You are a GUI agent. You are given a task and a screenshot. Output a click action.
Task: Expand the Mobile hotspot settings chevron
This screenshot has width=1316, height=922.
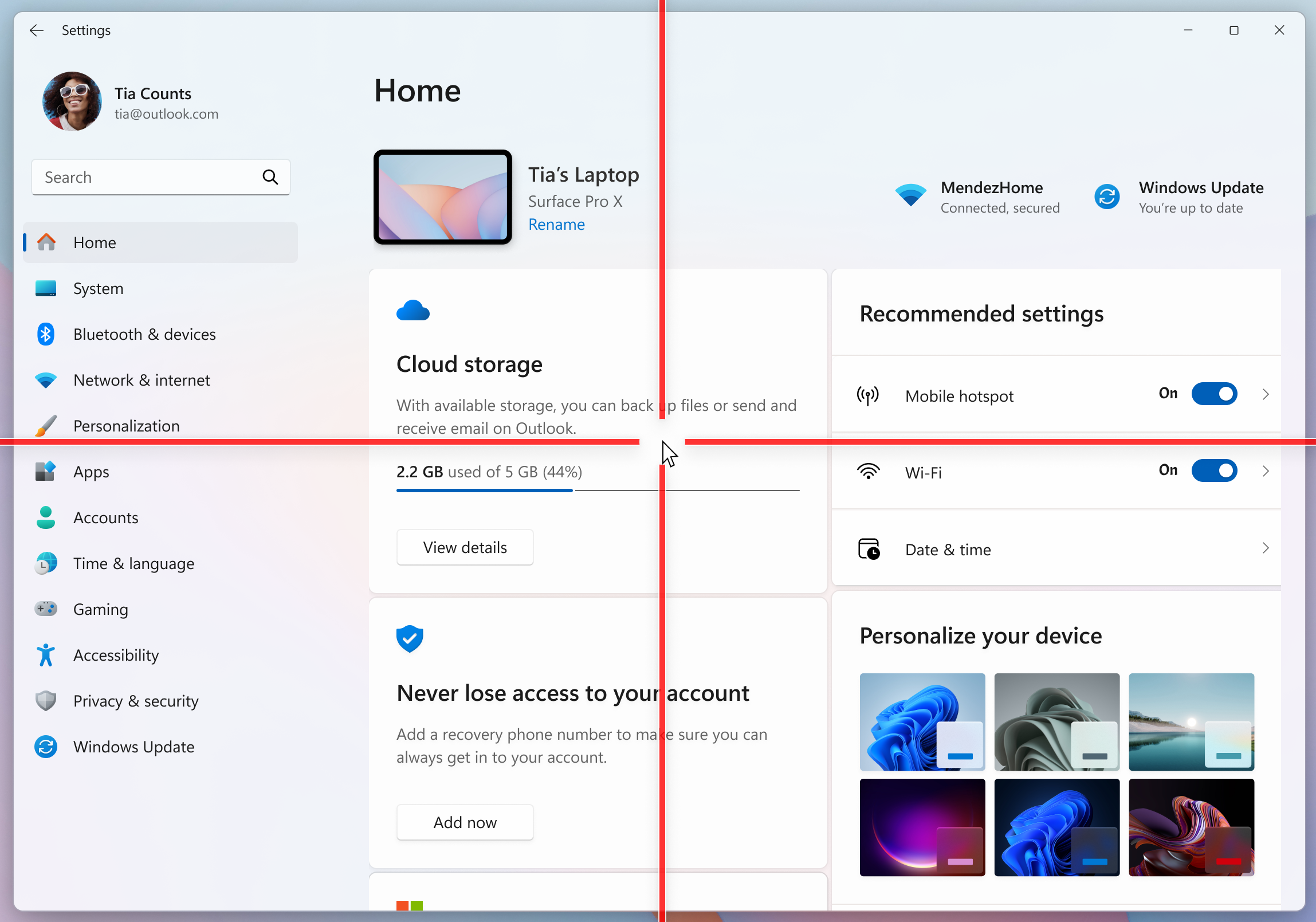1266,393
